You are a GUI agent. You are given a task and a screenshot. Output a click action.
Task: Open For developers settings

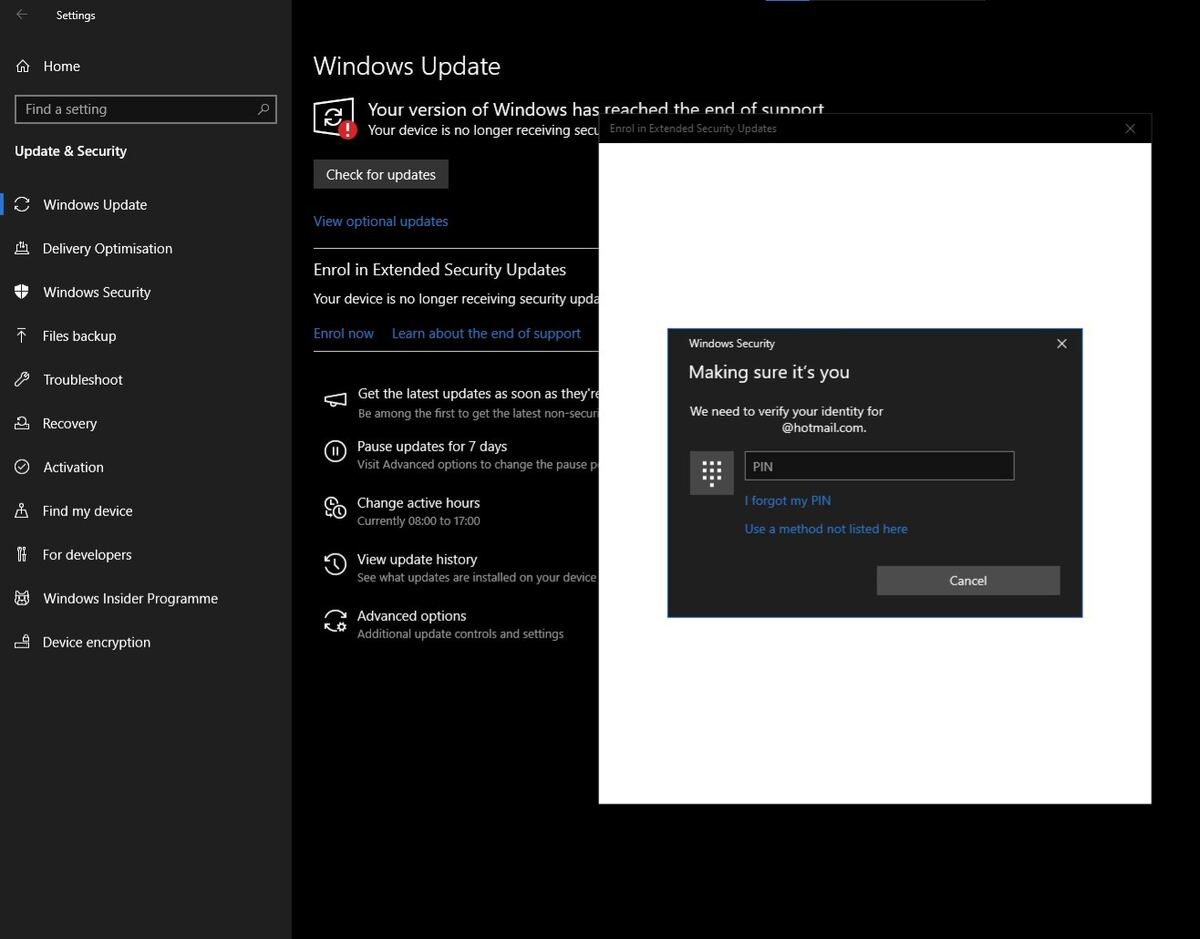pyautogui.click(x=87, y=555)
